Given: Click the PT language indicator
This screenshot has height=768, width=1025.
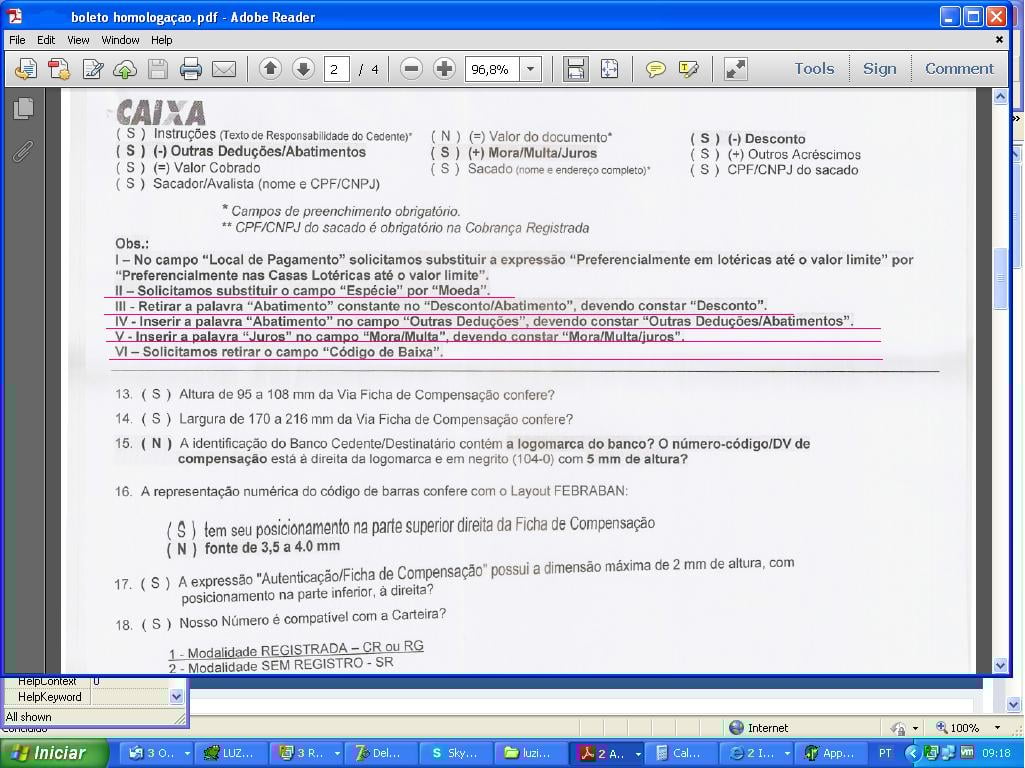Looking at the screenshot, I should pyautogui.click(x=885, y=754).
